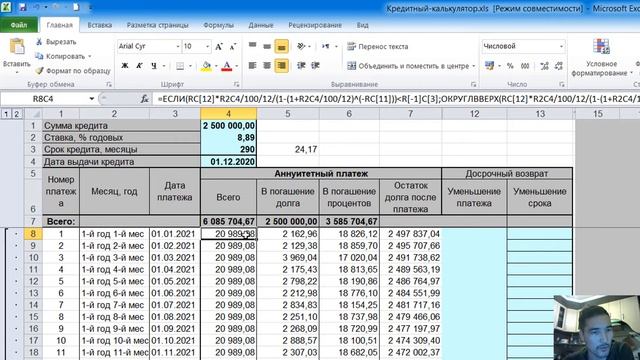Select the loan amount cell 2 500 000,00

(229, 126)
